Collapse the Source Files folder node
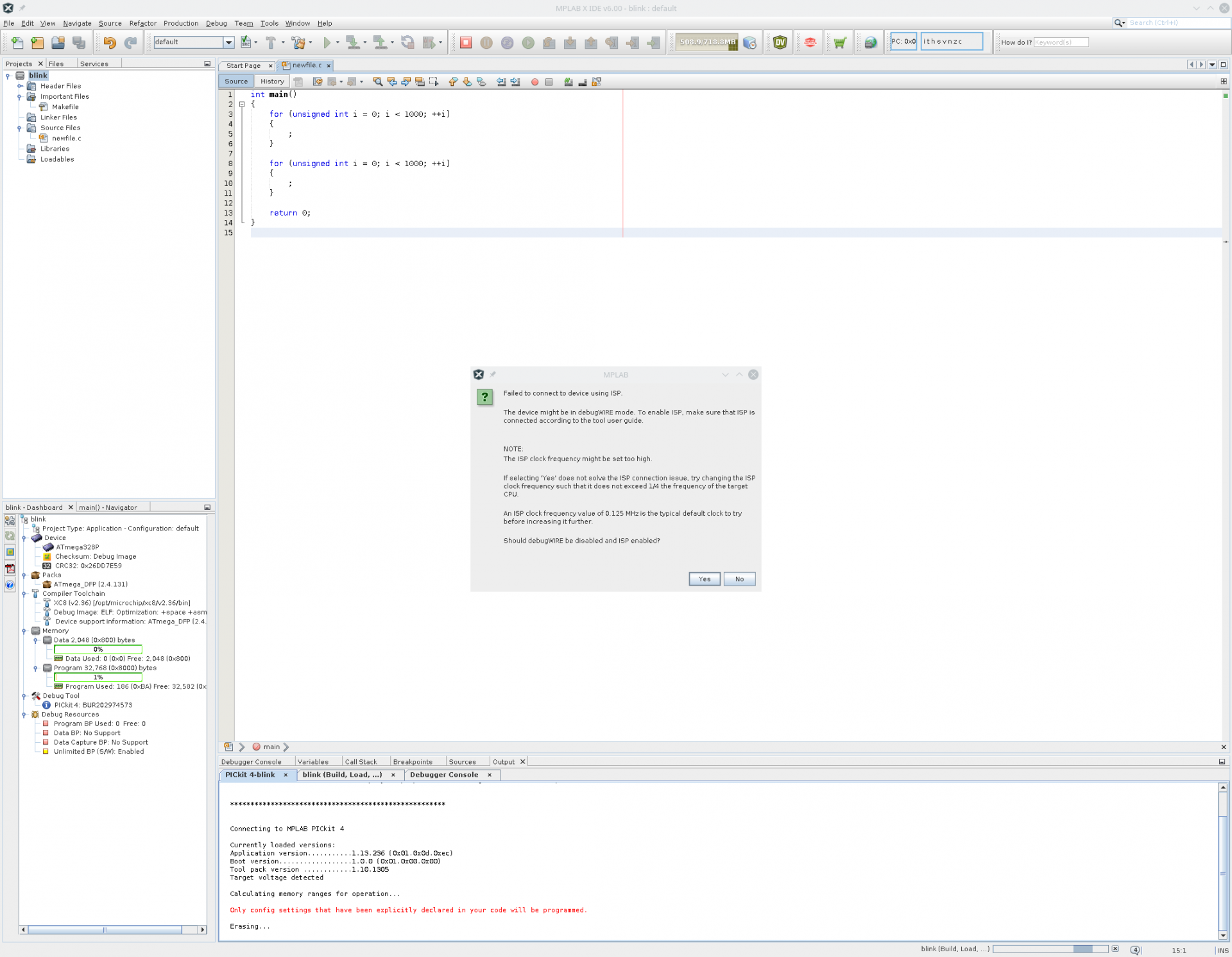 tap(20, 128)
